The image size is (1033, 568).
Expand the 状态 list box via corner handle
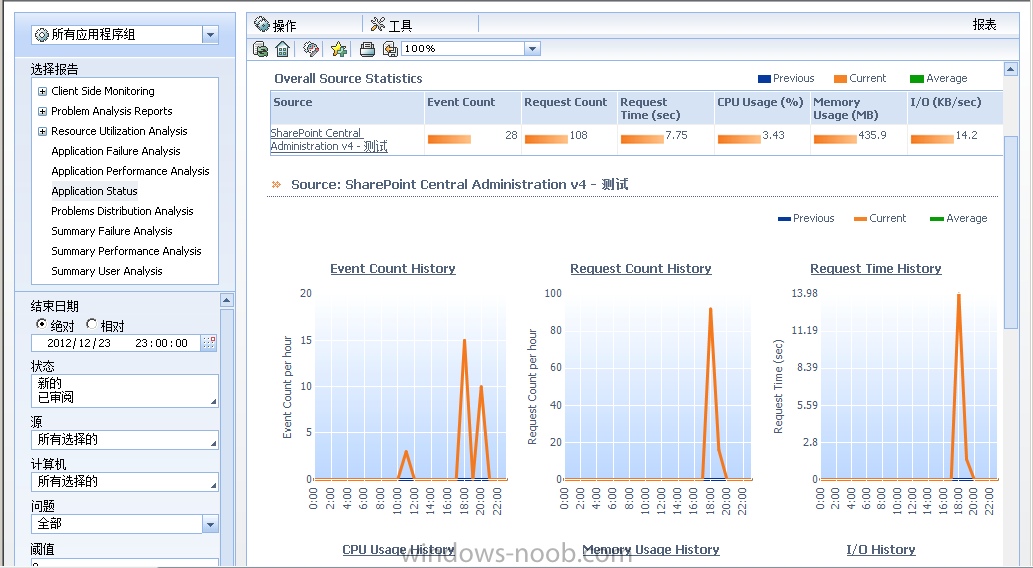(213, 402)
